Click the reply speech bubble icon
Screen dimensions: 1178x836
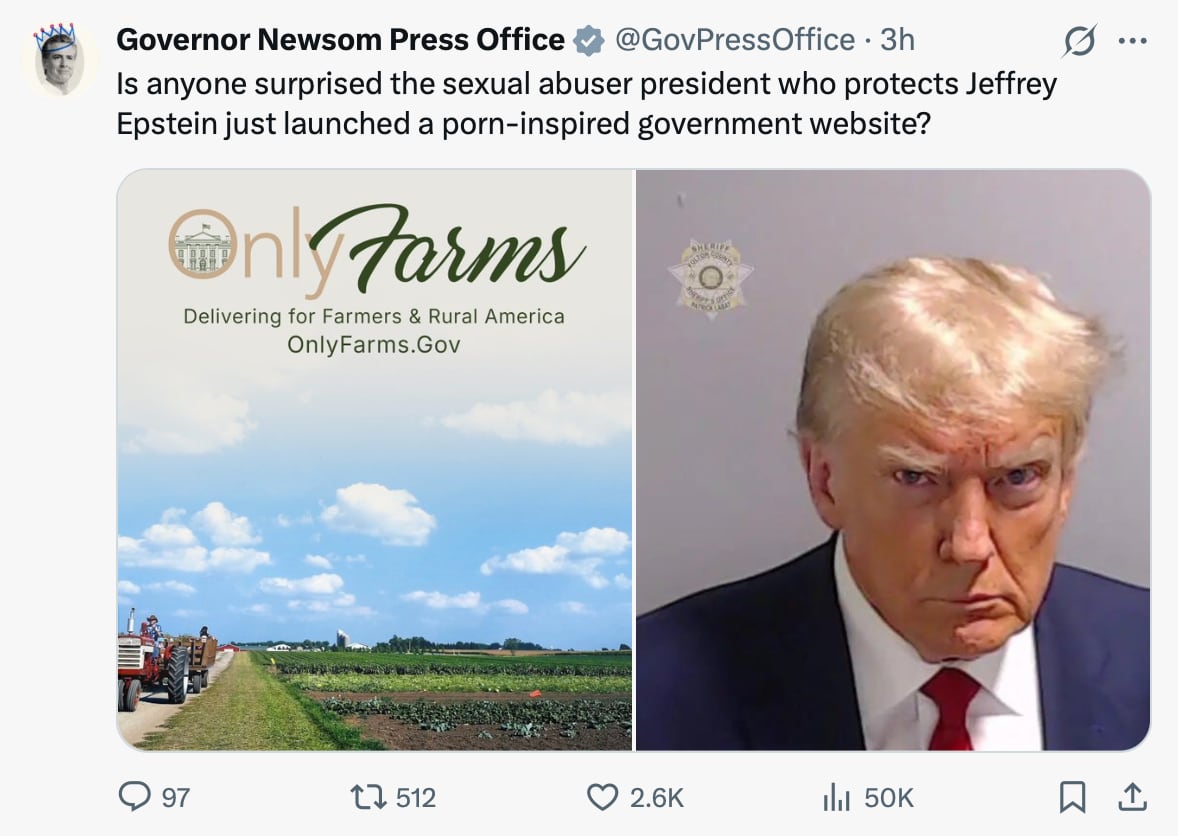pyautogui.click(x=134, y=797)
